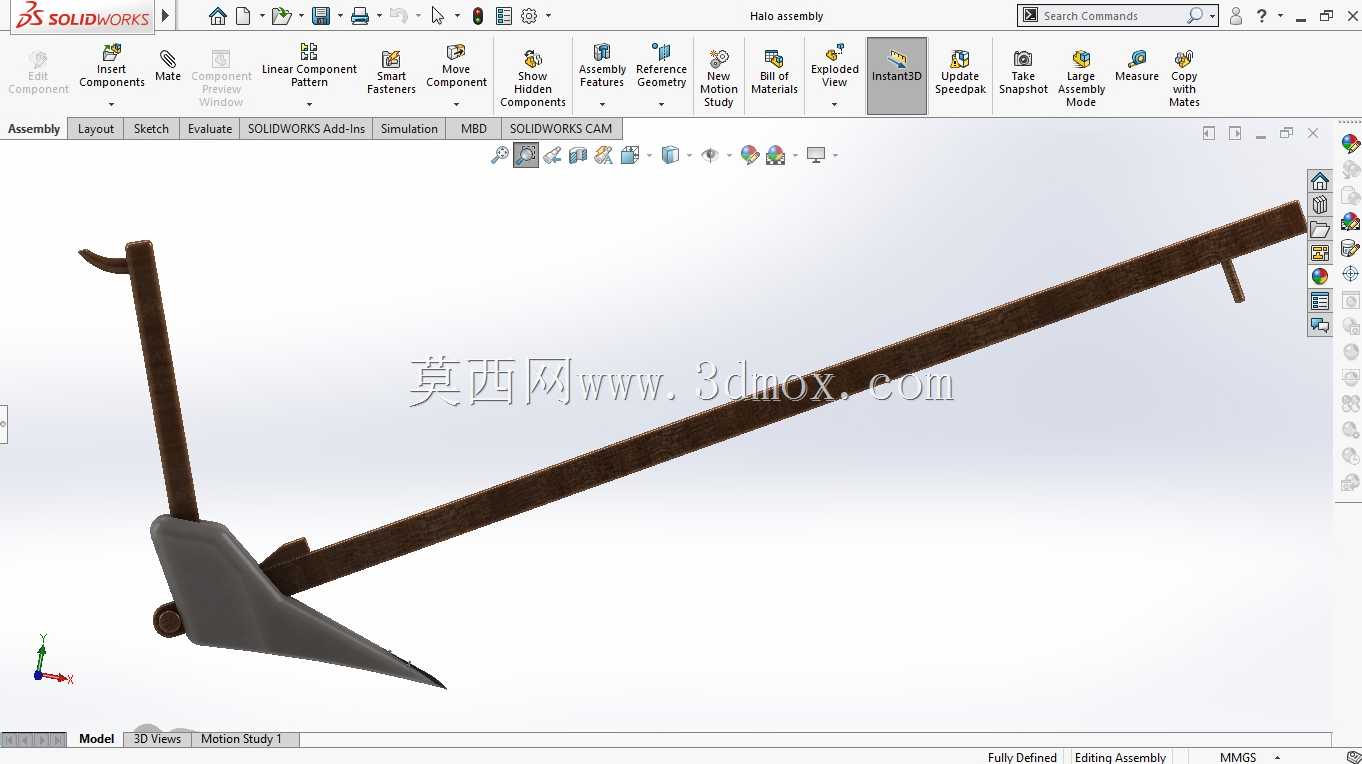Switch to the Evaluate tab

(210, 128)
